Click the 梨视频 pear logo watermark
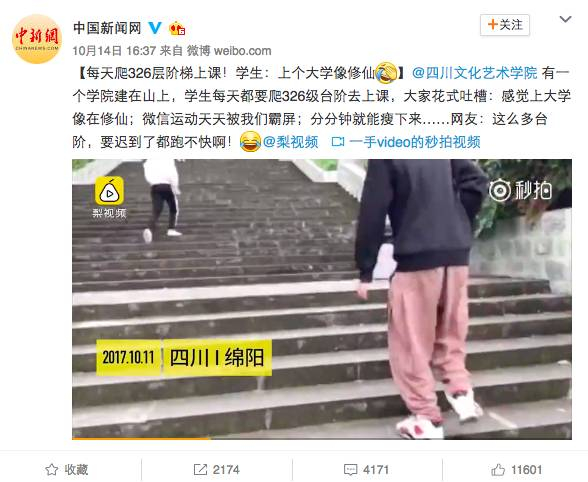 [109, 197]
